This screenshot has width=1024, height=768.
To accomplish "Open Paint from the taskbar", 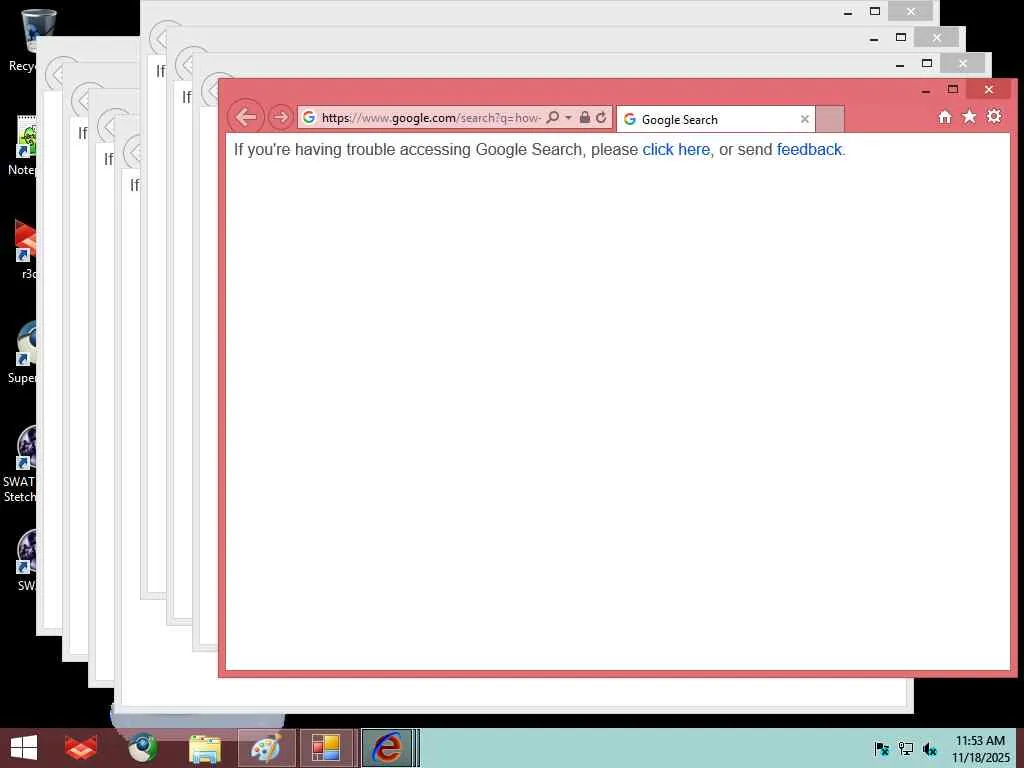I will point(266,748).
